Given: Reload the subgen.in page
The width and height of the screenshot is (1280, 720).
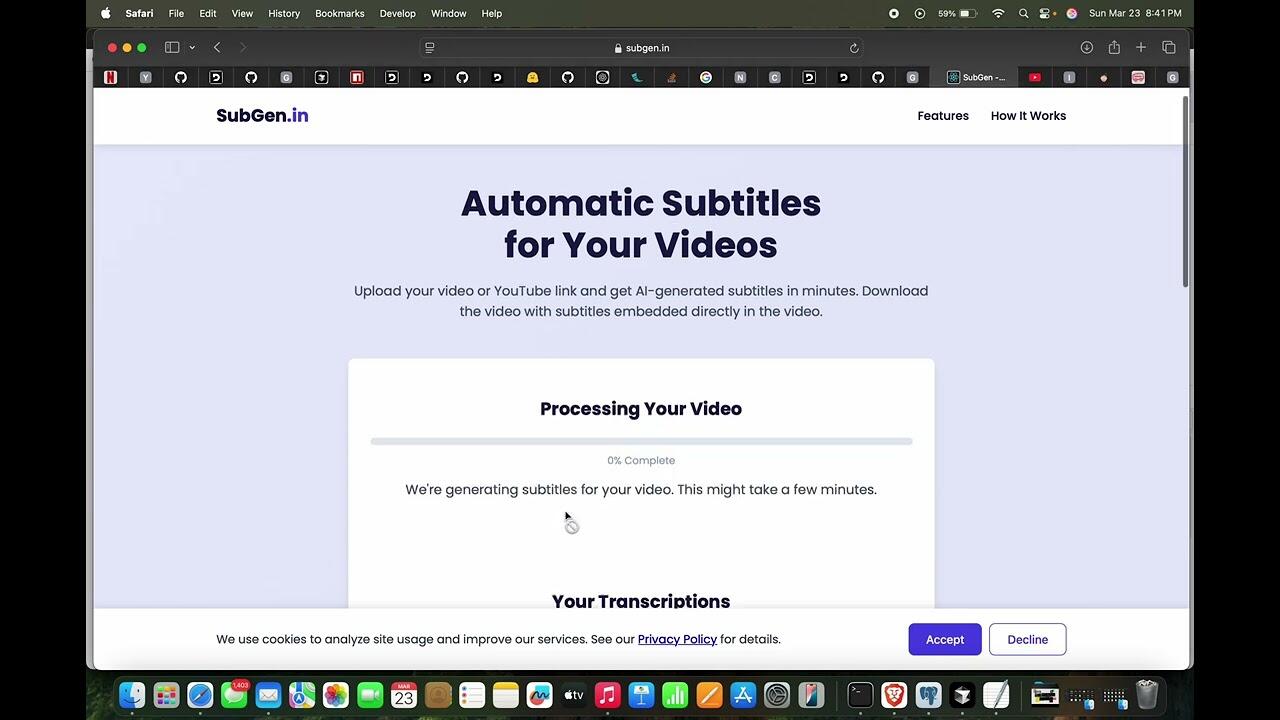Looking at the screenshot, I should pyautogui.click(x=854, y=48).
